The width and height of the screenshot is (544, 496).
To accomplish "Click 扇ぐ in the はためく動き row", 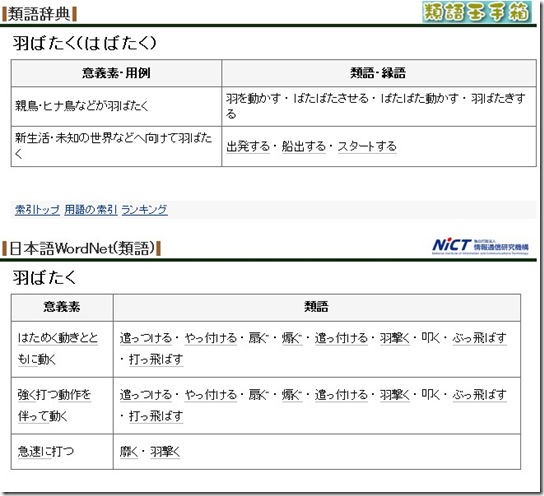I will 259,338.
